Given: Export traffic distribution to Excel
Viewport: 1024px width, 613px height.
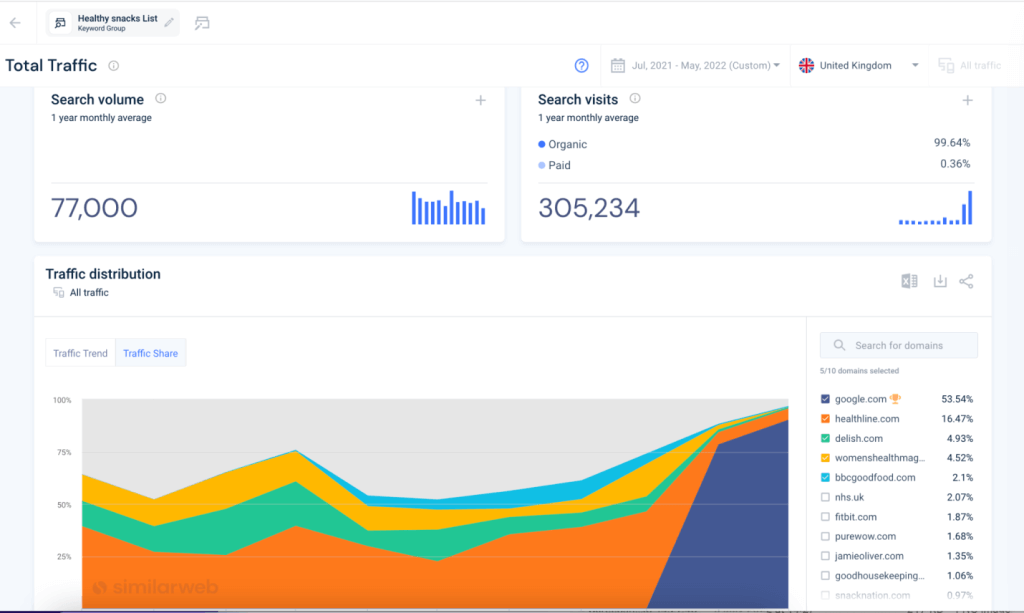Looking at the screenshot, I should click(x=909, y=281).
